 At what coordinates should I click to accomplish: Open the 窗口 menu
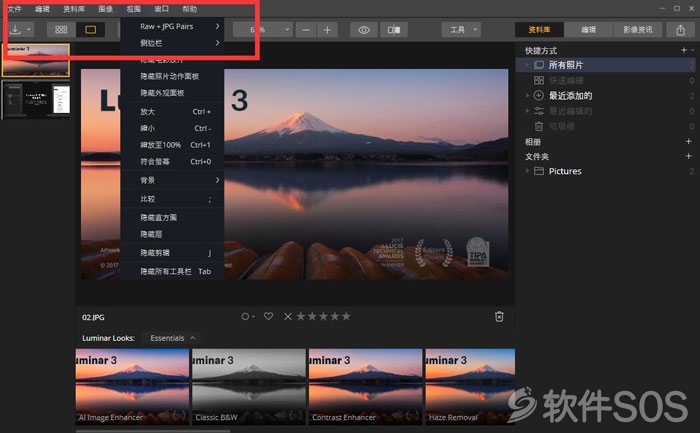coord(162,9)
